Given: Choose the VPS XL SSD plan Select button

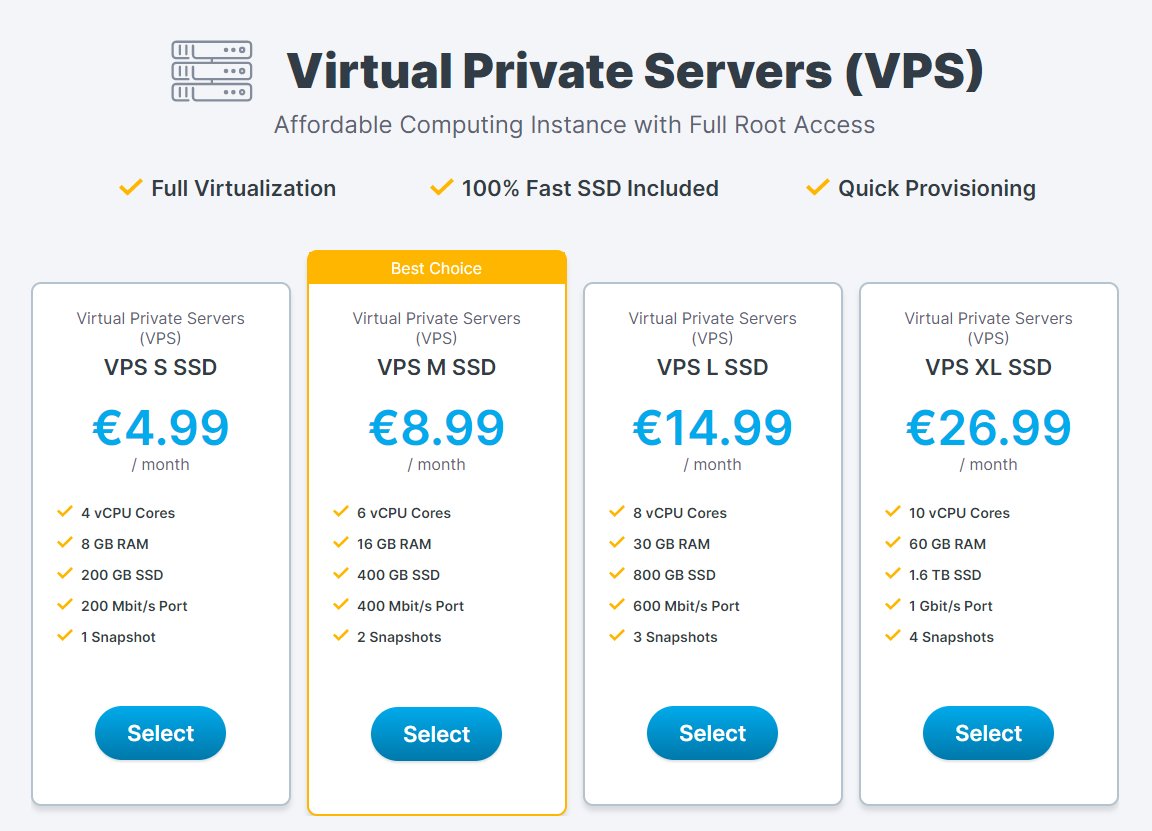Looking at the screenshot, I should click(x=988, y=733).
